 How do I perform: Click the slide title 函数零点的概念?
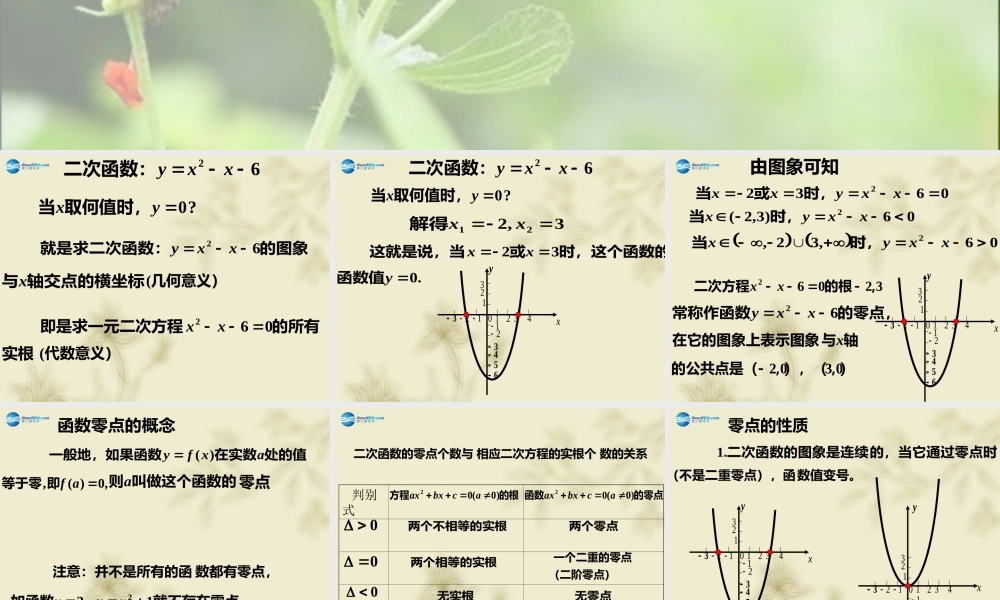[116, 425]
